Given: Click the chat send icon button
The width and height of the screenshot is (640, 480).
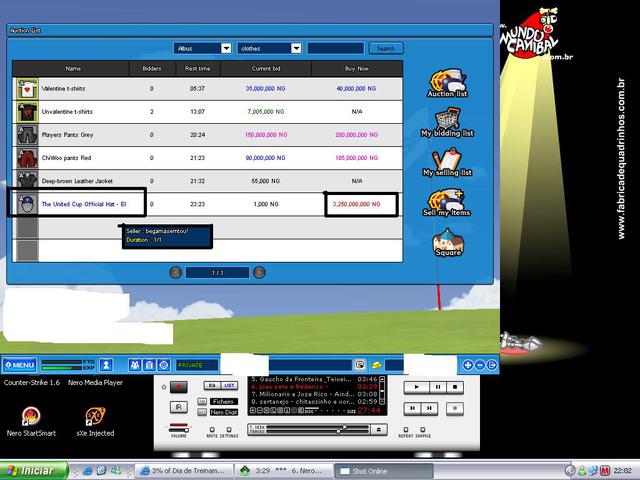Looking at the screenshot, I should pos(360,365).
